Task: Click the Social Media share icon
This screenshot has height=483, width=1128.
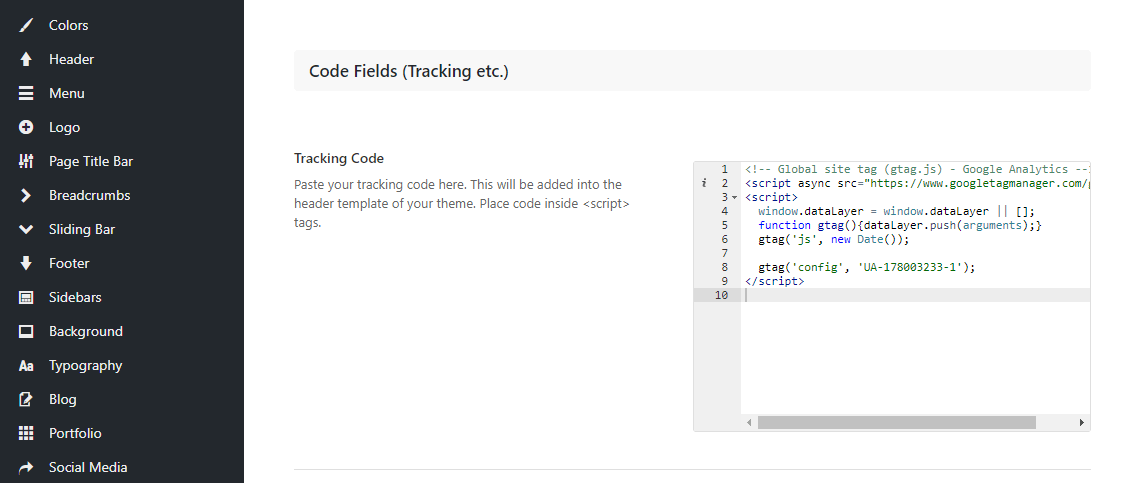Action: tap(26, 467)
